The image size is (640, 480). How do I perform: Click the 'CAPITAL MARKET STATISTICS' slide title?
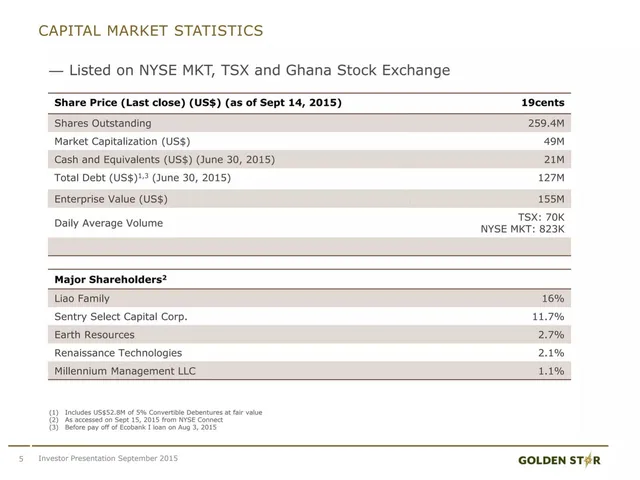click(151, 31)
